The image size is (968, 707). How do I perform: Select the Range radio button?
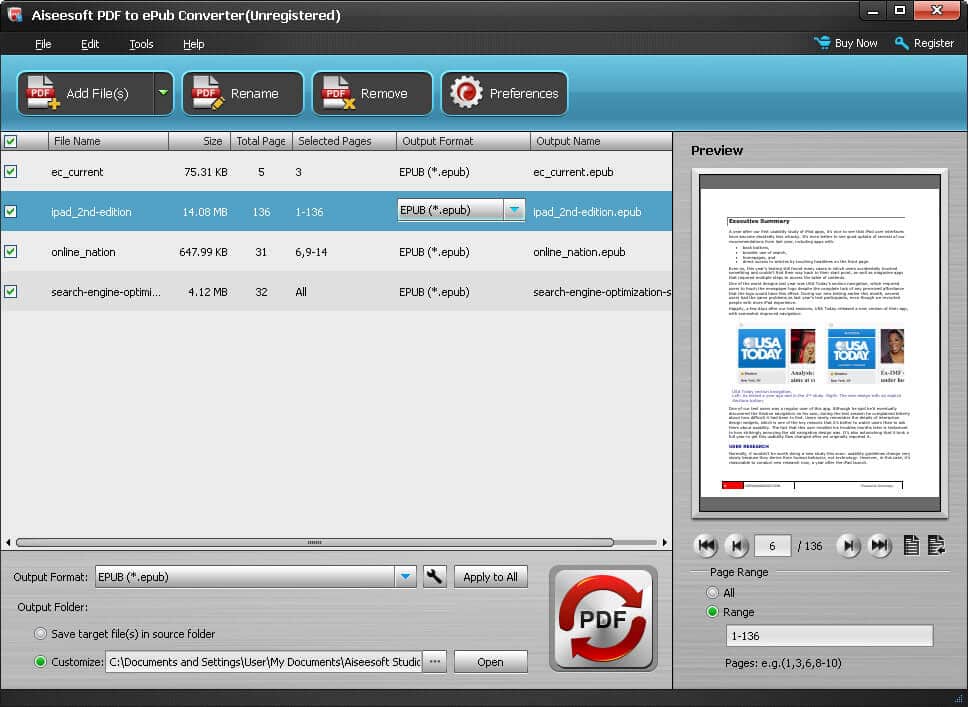[712, 611]
